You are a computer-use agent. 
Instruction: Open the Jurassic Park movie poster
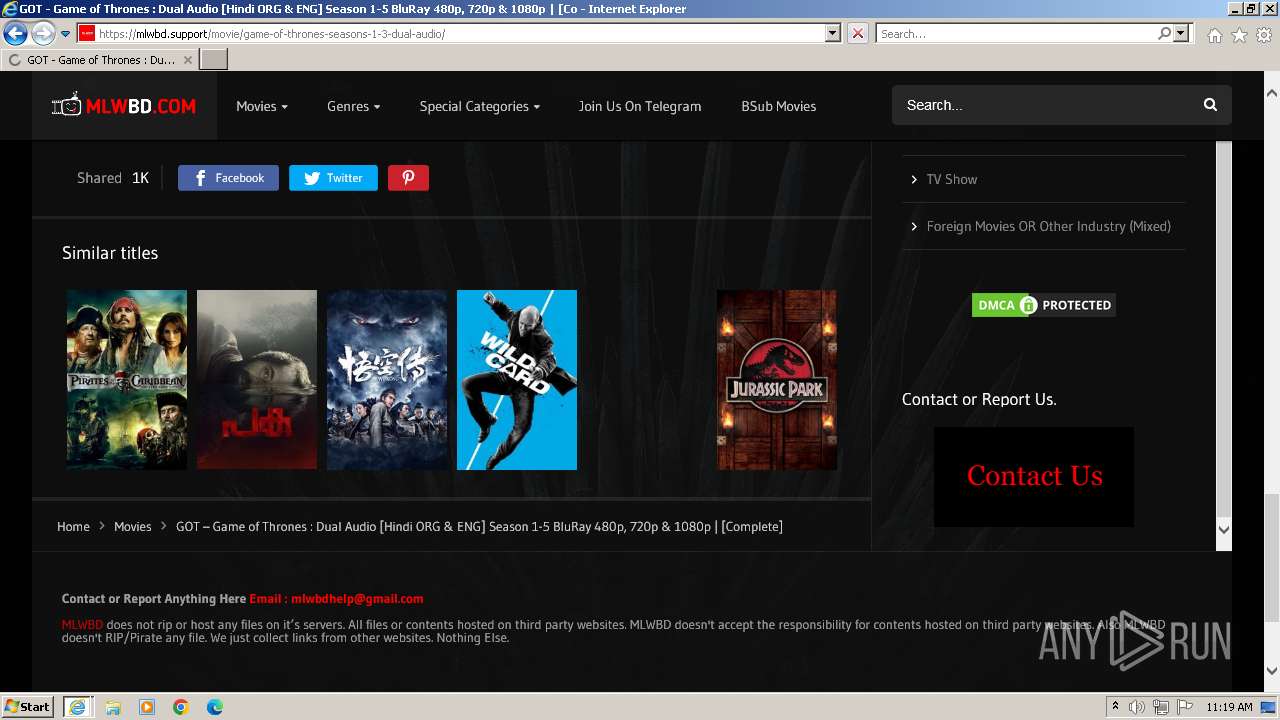click(x=777, y=380)
